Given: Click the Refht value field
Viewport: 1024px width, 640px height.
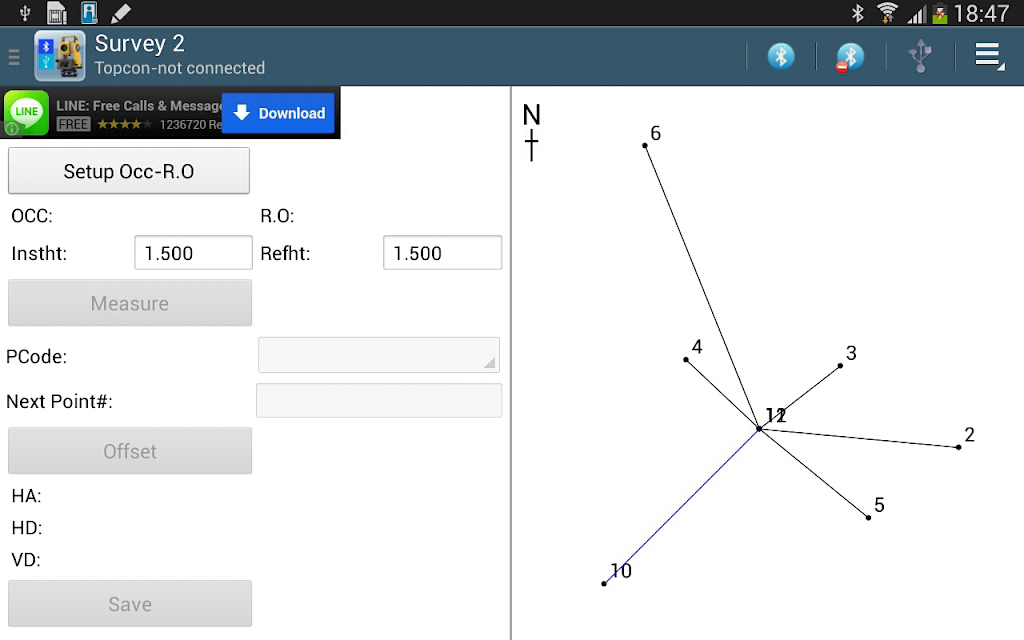Looking at the screenshot, I should coord(442,253).
